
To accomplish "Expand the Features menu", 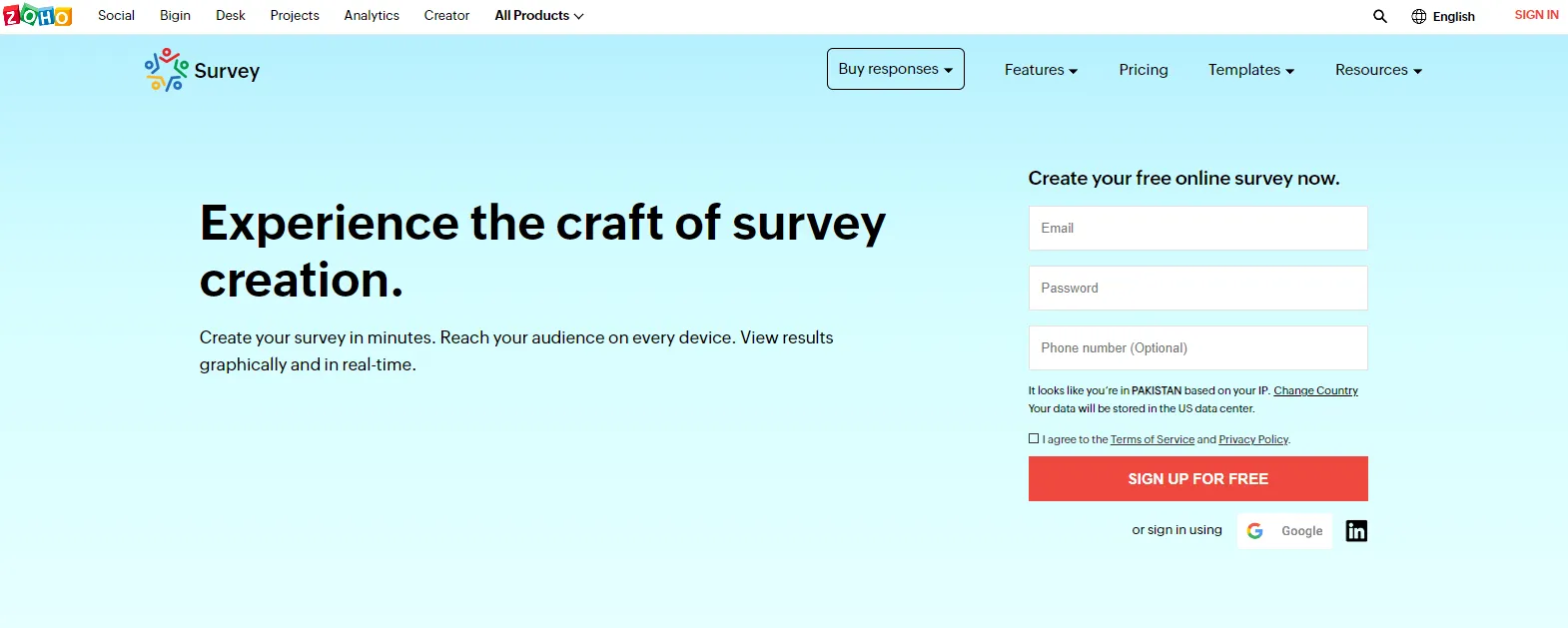I will [x=1041, y=70].
